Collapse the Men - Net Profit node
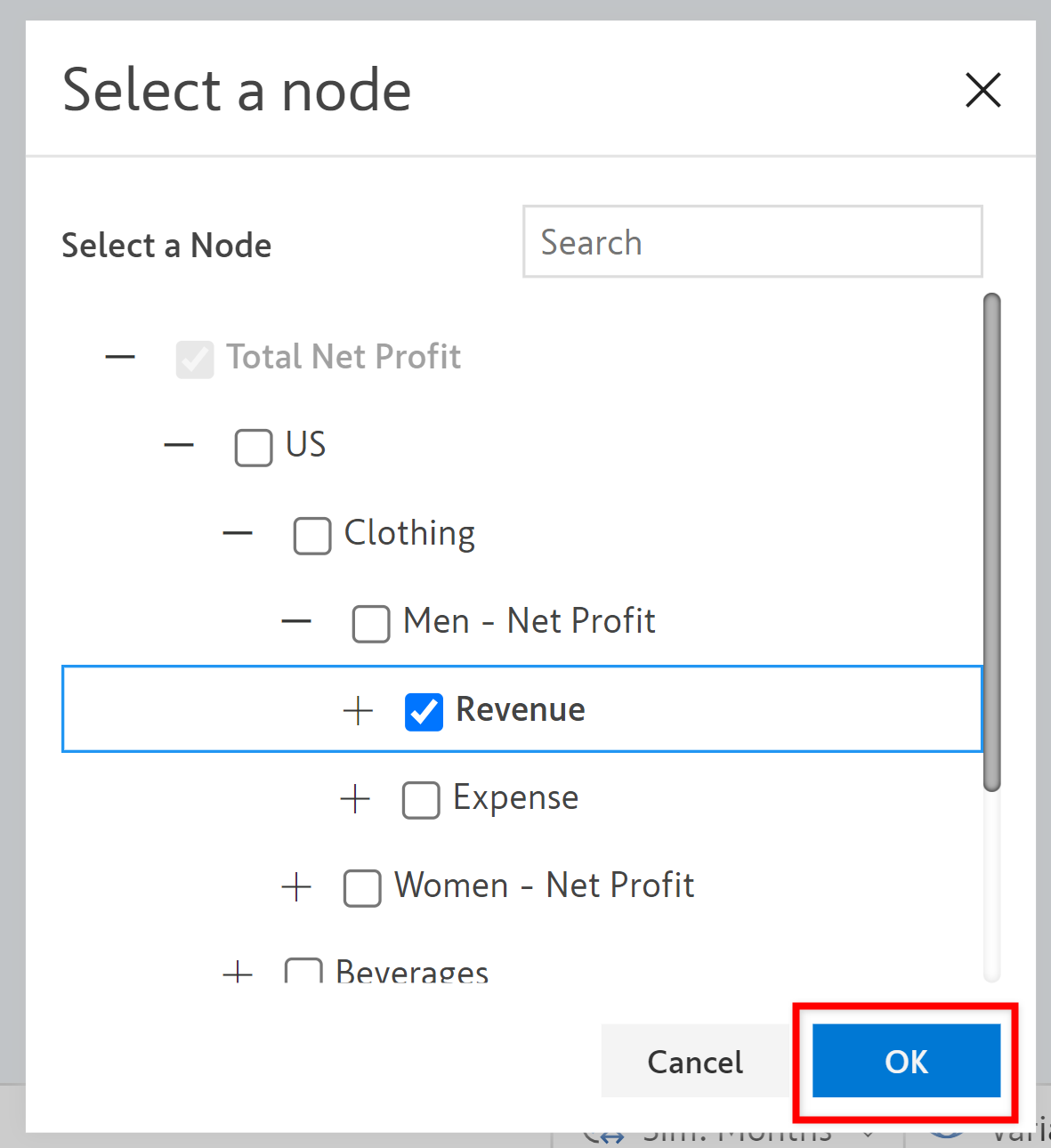 point(296,621)
